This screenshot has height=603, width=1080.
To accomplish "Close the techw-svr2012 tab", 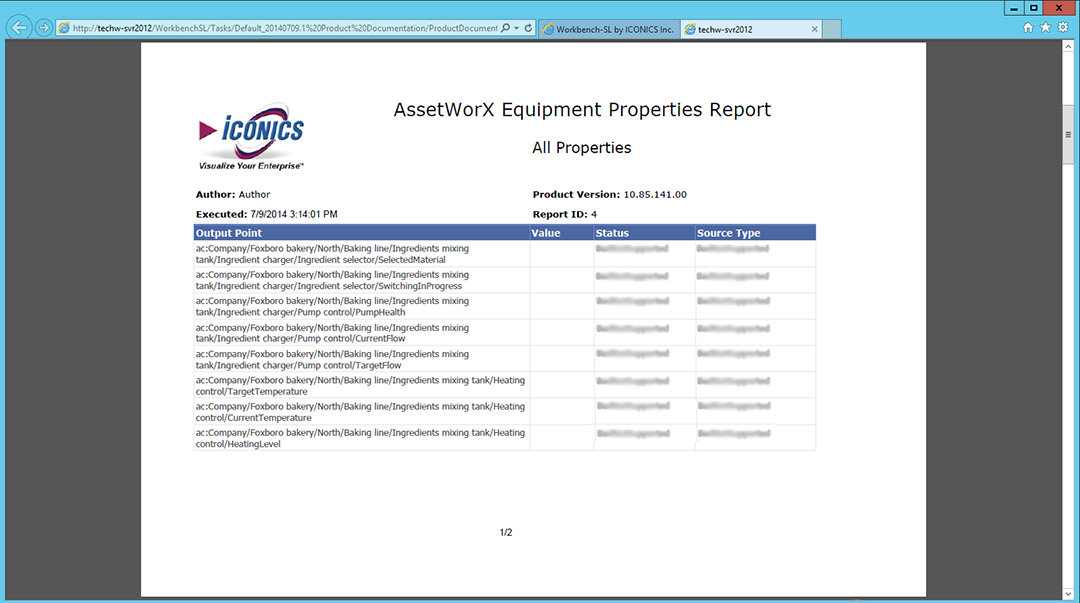I will 815,29.
